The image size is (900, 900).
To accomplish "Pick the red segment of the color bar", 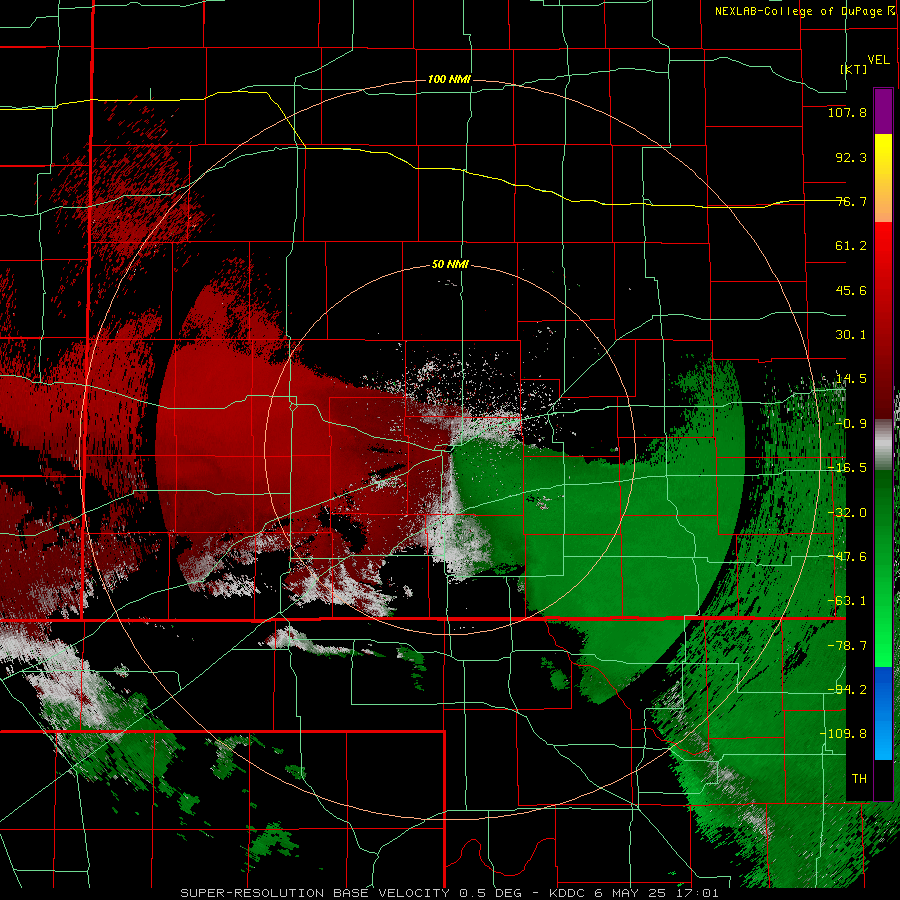I will (x=883, y=320).
